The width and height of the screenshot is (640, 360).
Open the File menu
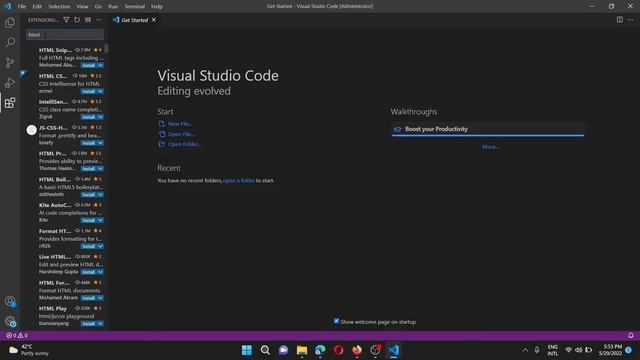click(x=22, y=6)
